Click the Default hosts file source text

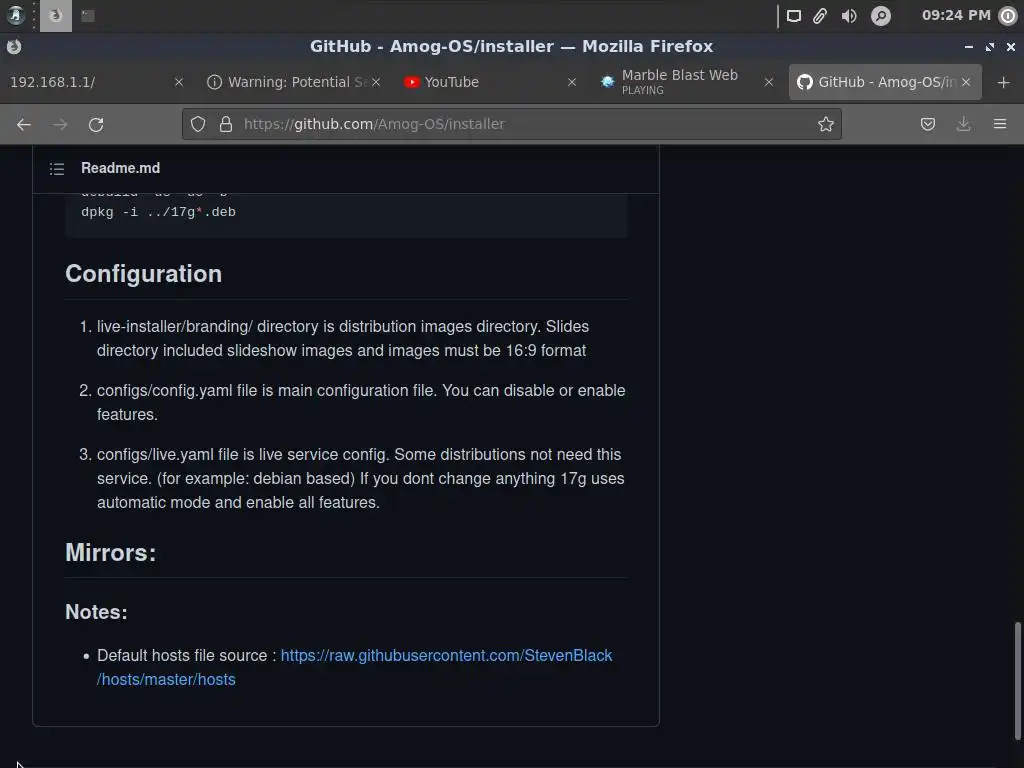click(187, 656)
